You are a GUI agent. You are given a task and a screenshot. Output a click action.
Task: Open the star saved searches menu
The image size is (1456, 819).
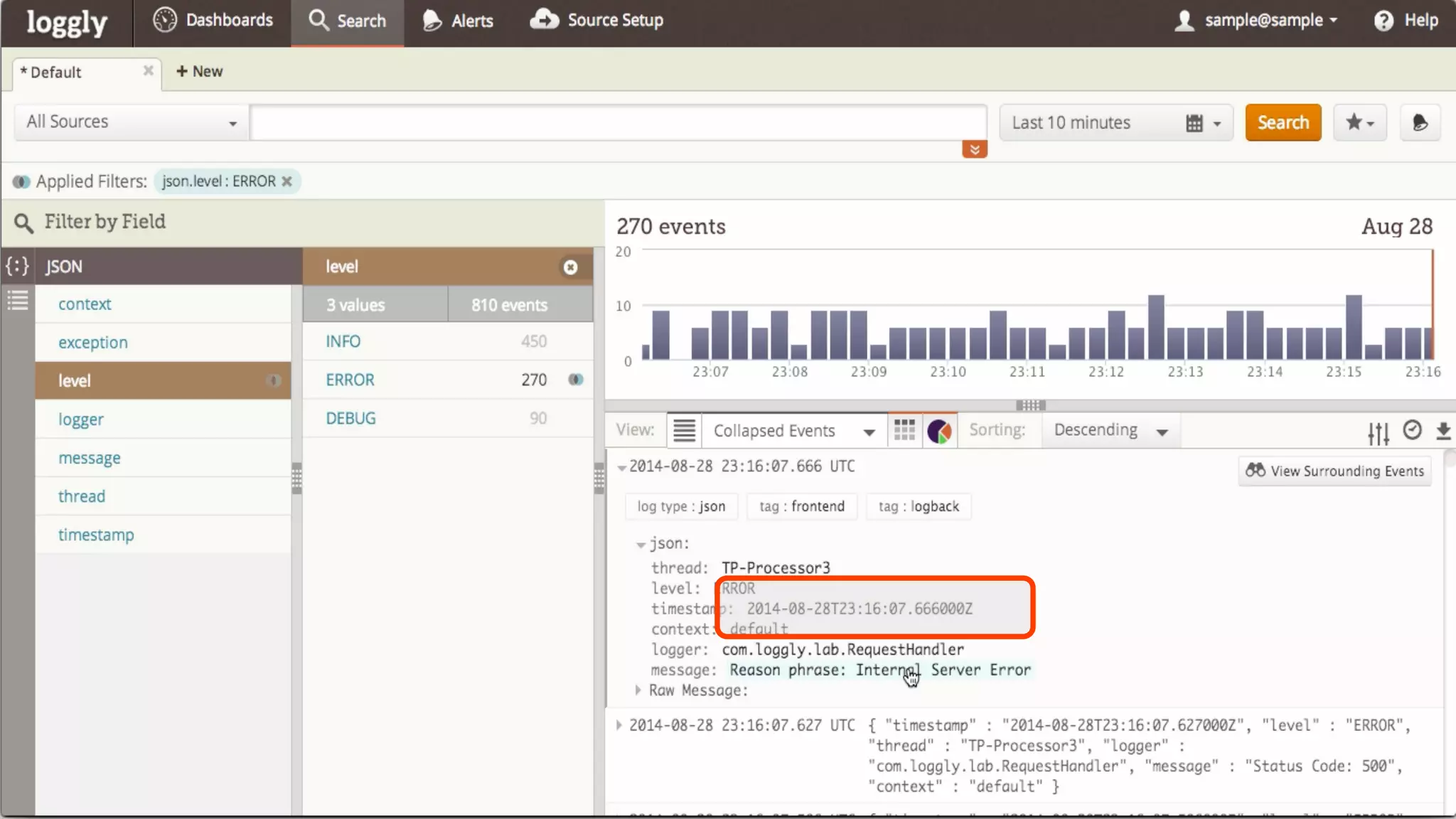[1359, 122]
